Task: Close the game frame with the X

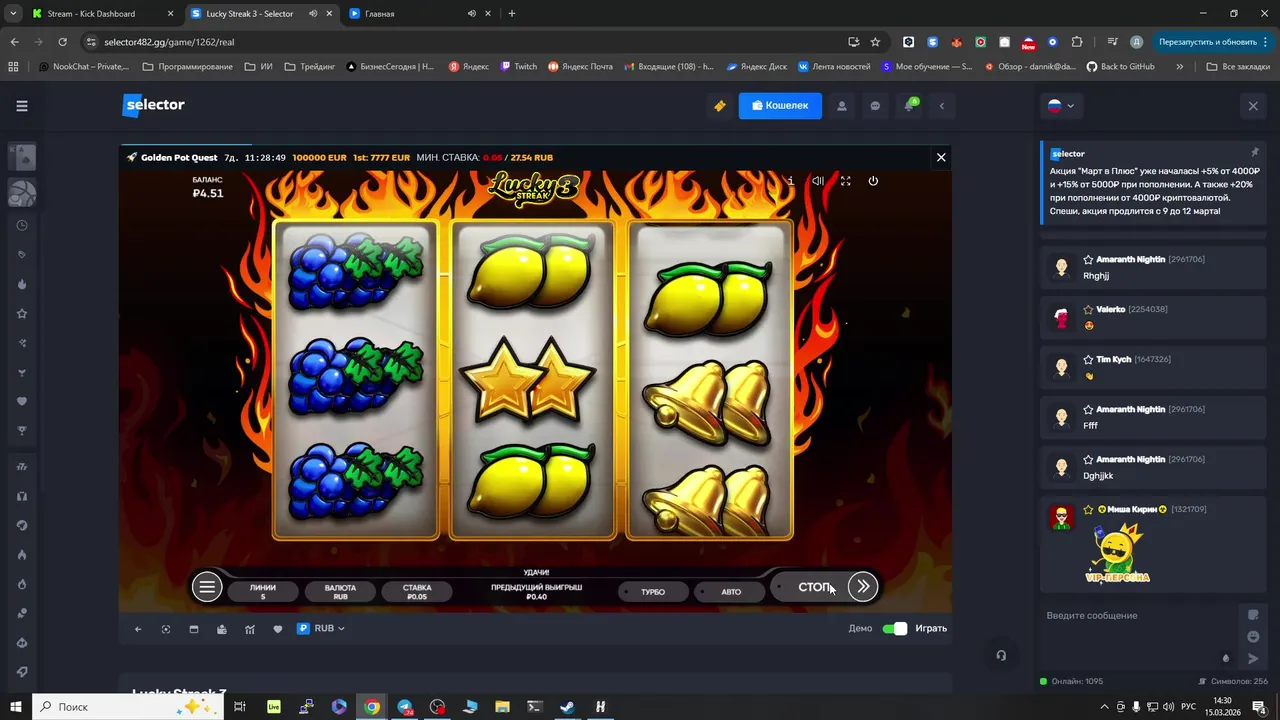Action: [x=940, y=157]
